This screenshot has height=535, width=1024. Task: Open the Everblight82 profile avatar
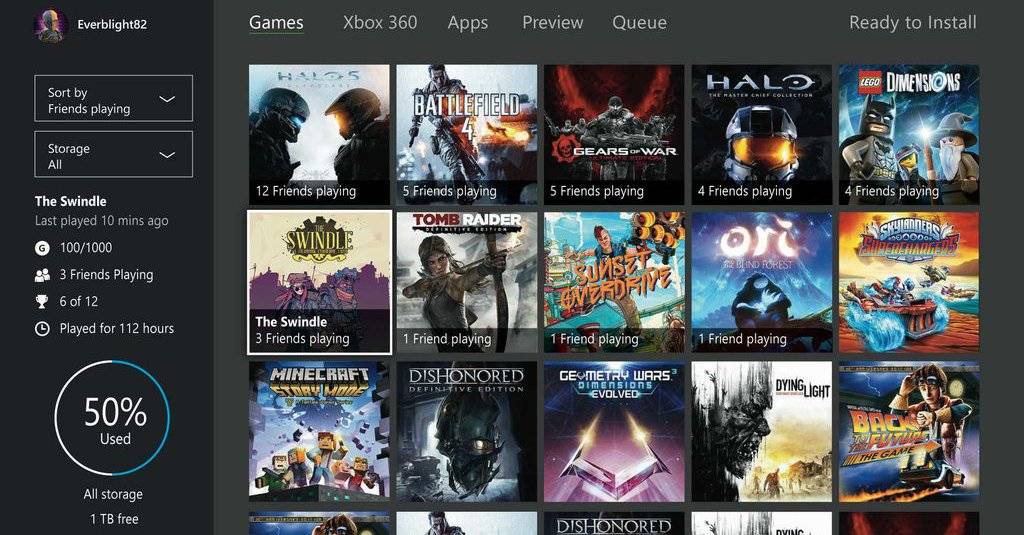(50, 25)
